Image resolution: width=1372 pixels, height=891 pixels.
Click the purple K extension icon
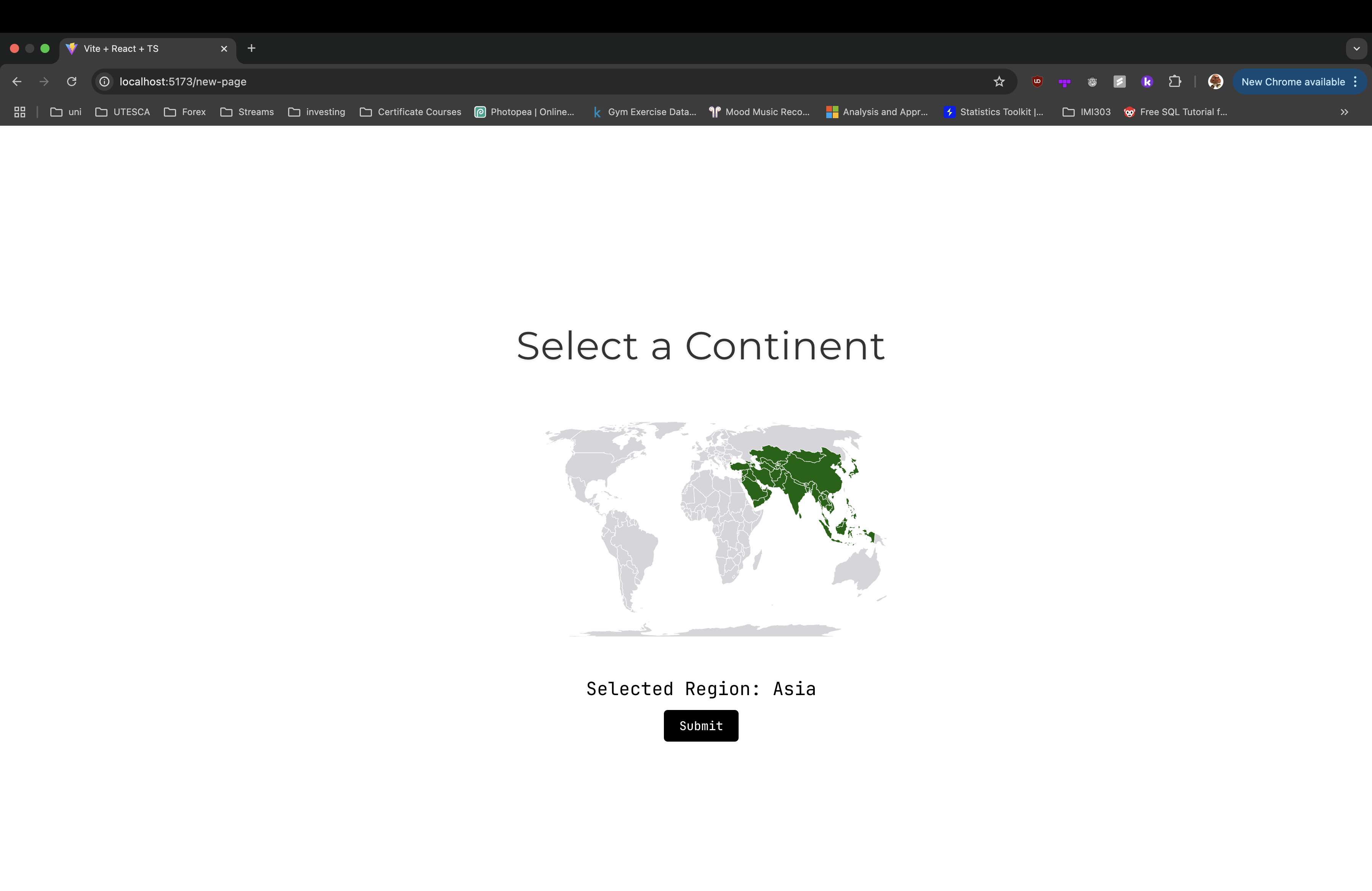tap(1147, 82)
